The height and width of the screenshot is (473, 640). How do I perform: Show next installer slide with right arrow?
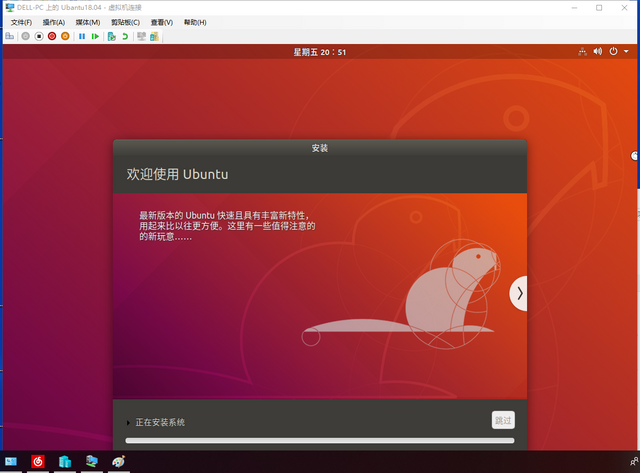pyautogui.click(x=518, y=293)
